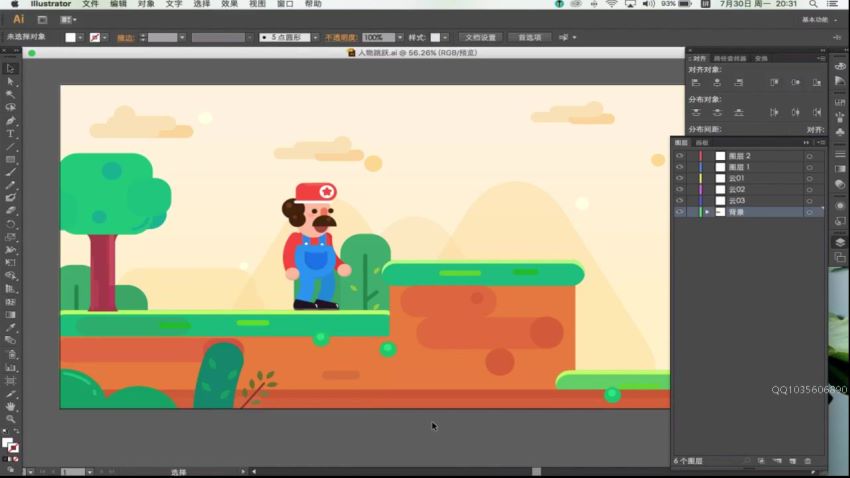Click delete layer trash icon
This screenshot has width=850, height=478.
[807, 461]
